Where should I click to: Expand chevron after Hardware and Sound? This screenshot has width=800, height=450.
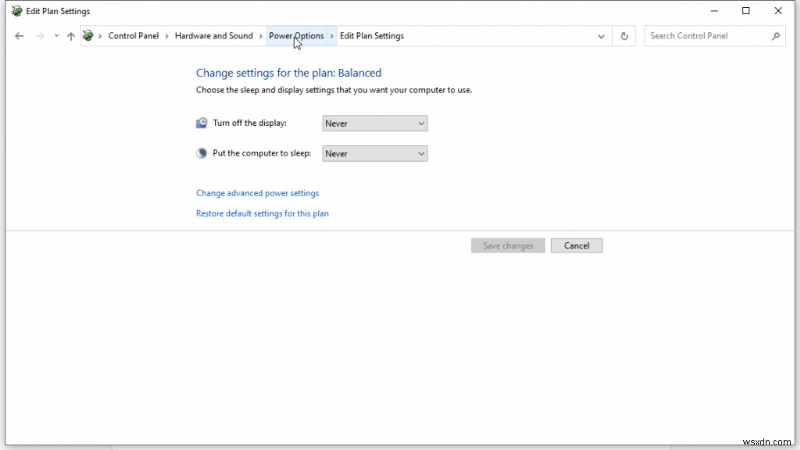click(261, 36)
